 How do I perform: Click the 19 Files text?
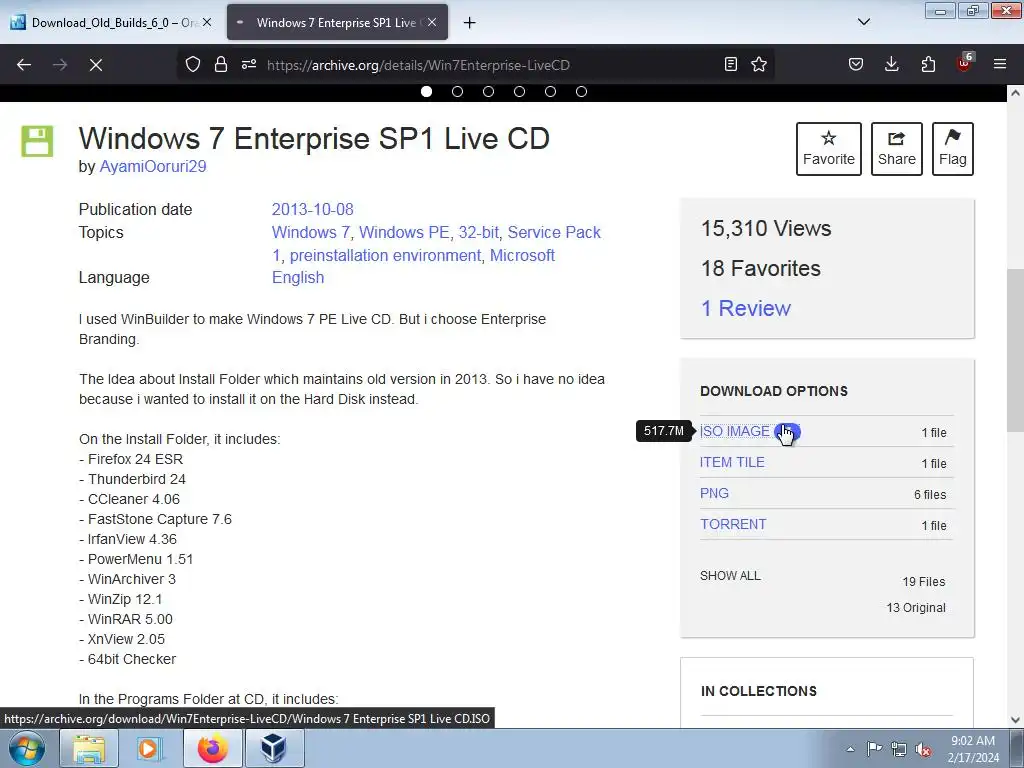click(924, 582)
